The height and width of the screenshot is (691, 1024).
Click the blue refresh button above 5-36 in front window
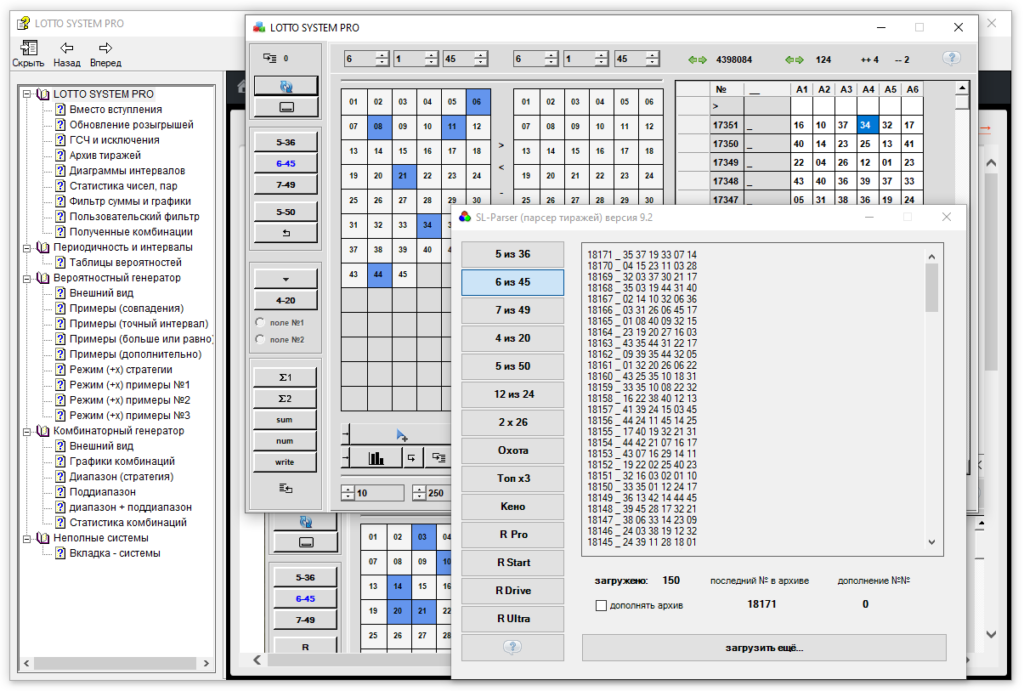tap(286, 86)
